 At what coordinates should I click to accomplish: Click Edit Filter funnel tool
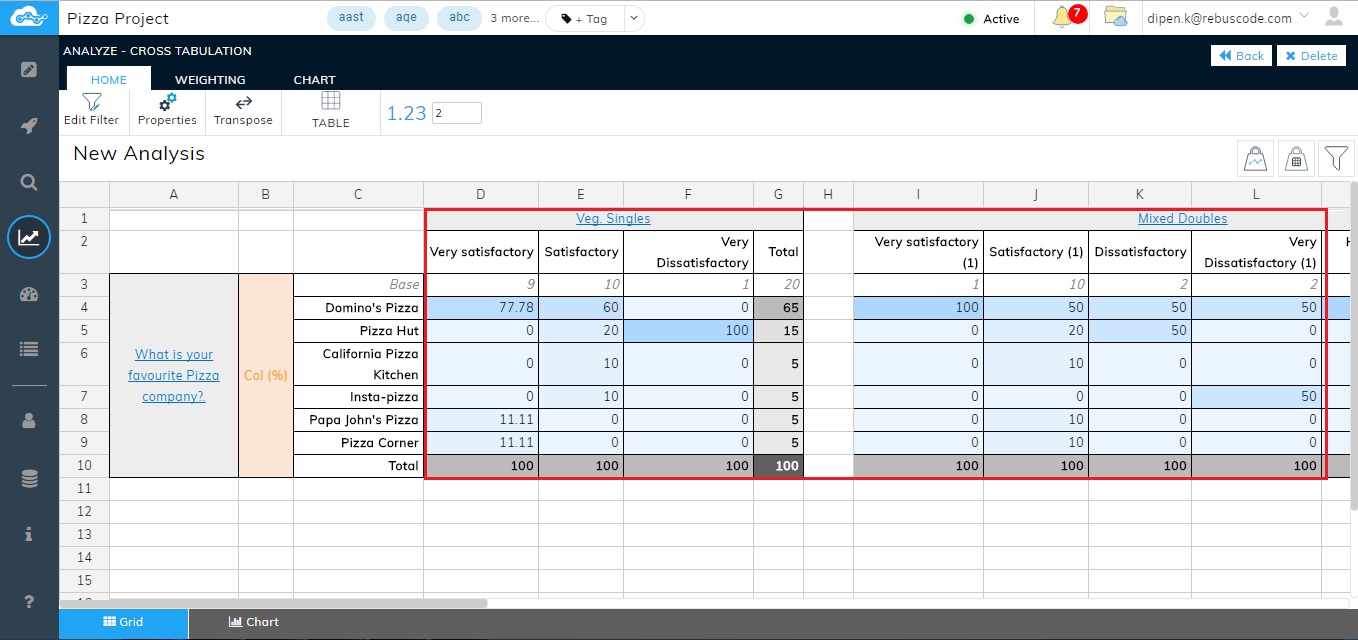[91, 110]
